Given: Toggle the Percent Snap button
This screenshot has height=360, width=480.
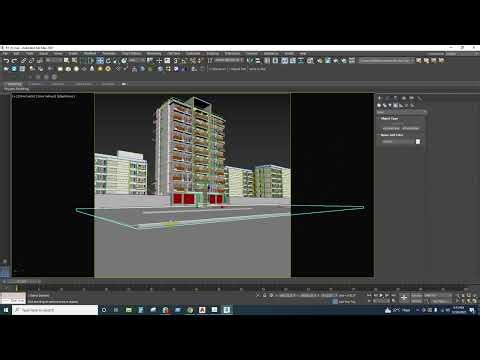Looking at the screenshot, I should click(192, 61).
